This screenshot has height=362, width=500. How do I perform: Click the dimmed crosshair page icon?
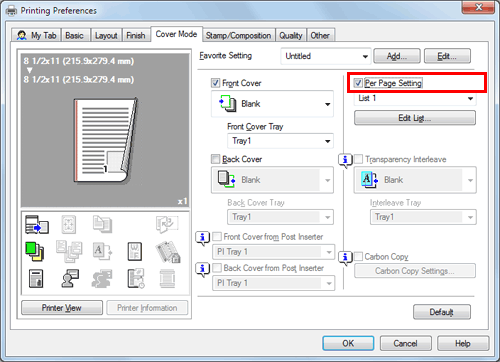click(x=69, y=224)
